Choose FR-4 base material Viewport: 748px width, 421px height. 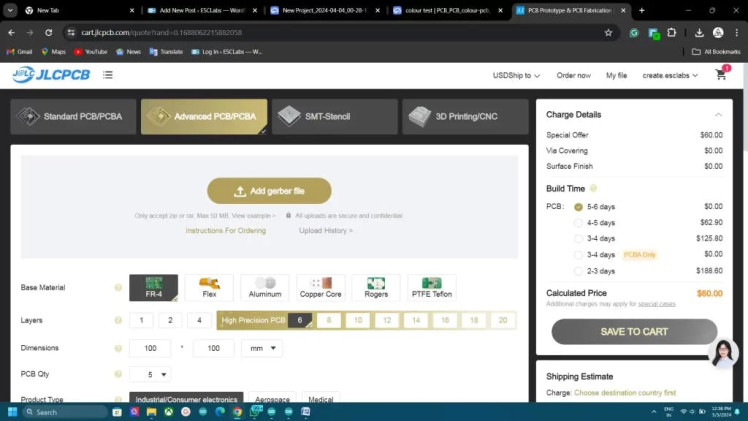click(154, 288)
